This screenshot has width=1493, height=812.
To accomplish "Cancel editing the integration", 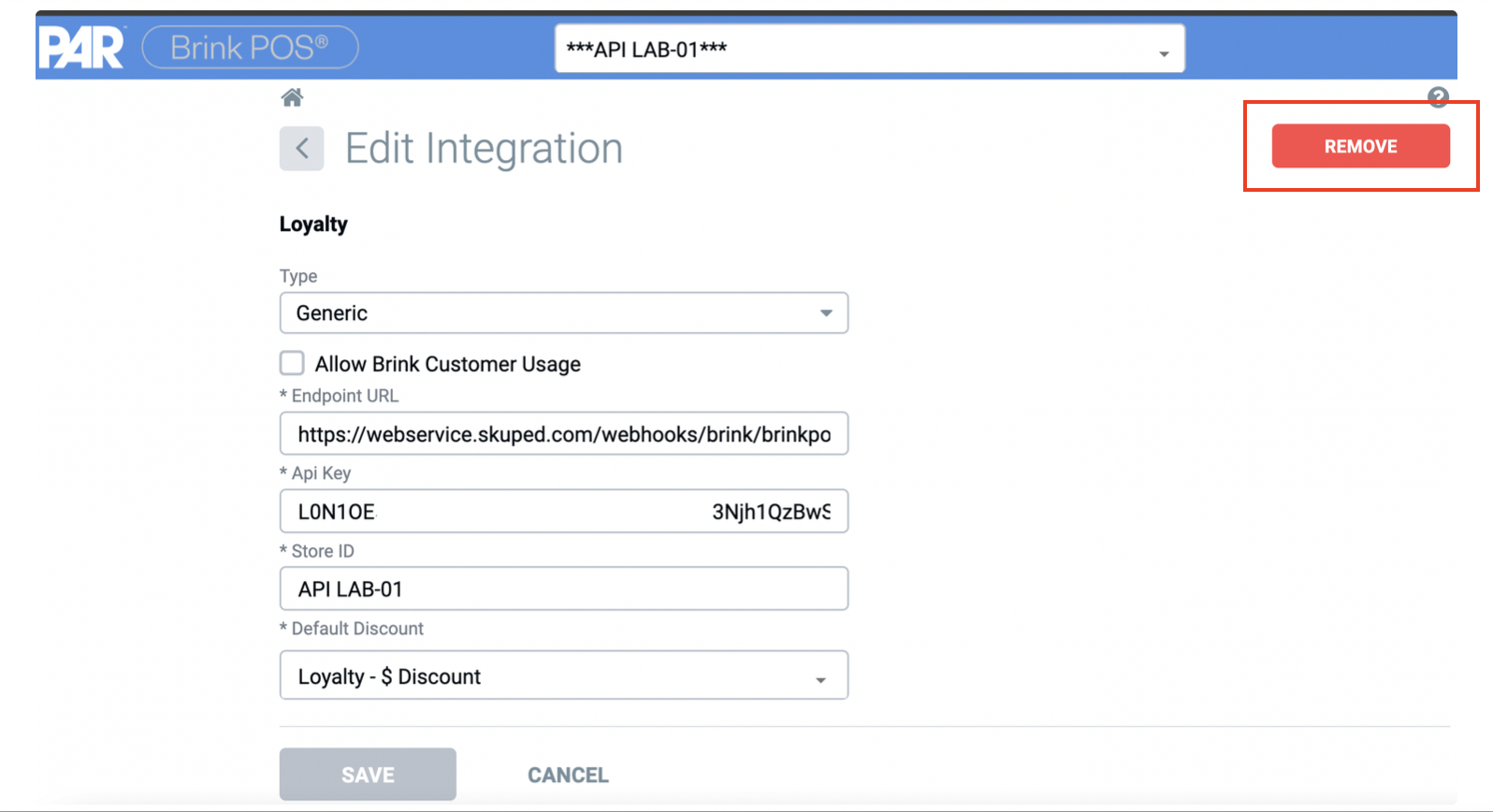I will (568, 775).
